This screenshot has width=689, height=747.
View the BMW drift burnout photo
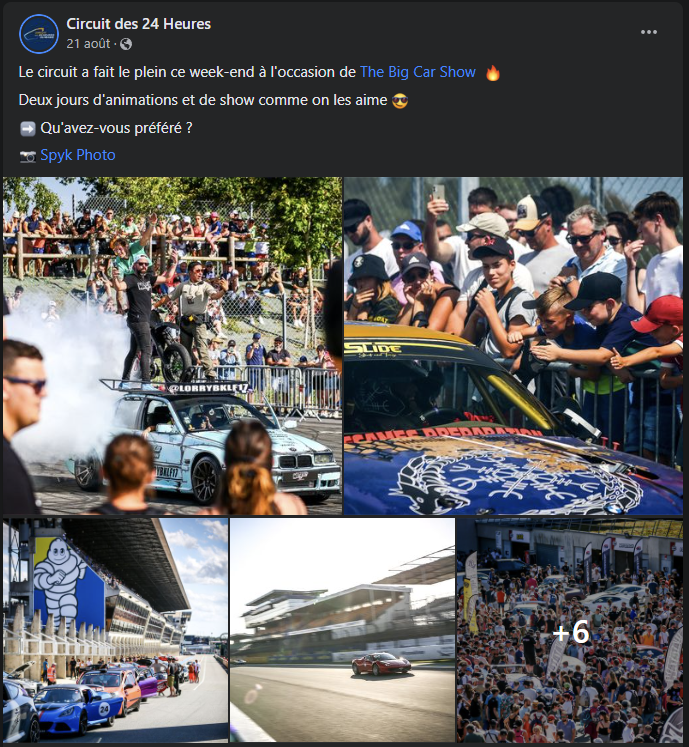(172, 346)
